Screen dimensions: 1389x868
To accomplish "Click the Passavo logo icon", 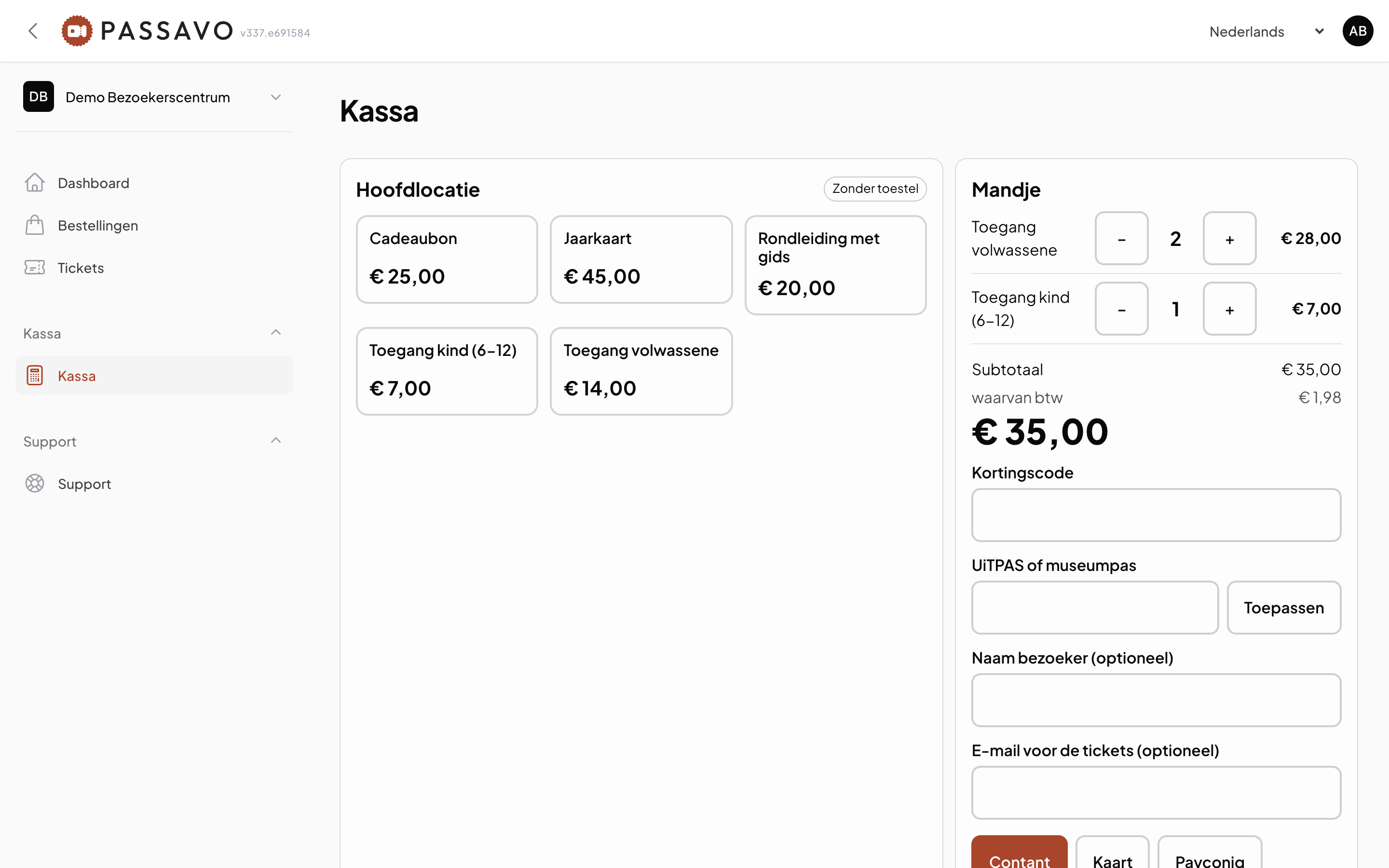I will (x=77, y=31).
